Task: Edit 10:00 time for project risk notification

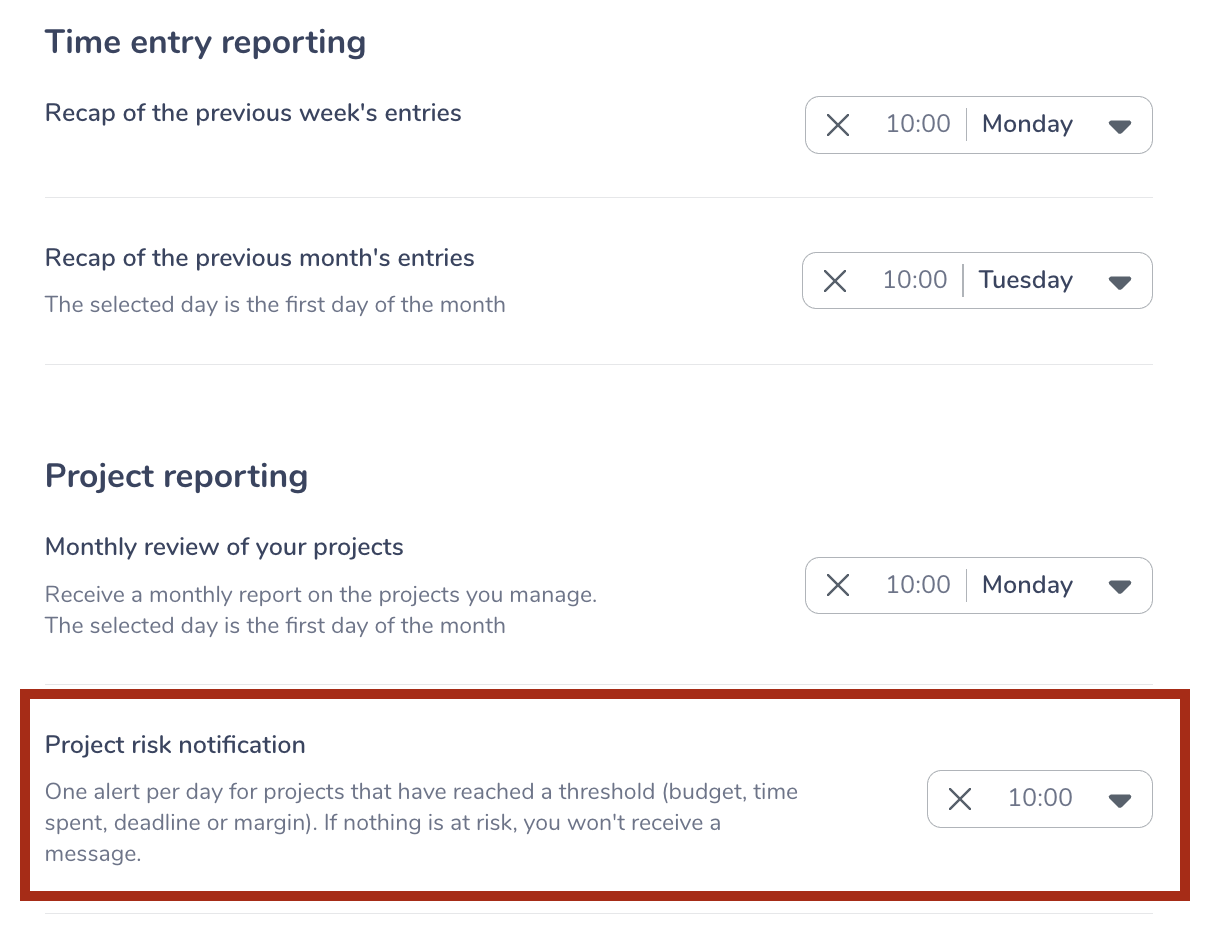Action: pos(1040,798)
